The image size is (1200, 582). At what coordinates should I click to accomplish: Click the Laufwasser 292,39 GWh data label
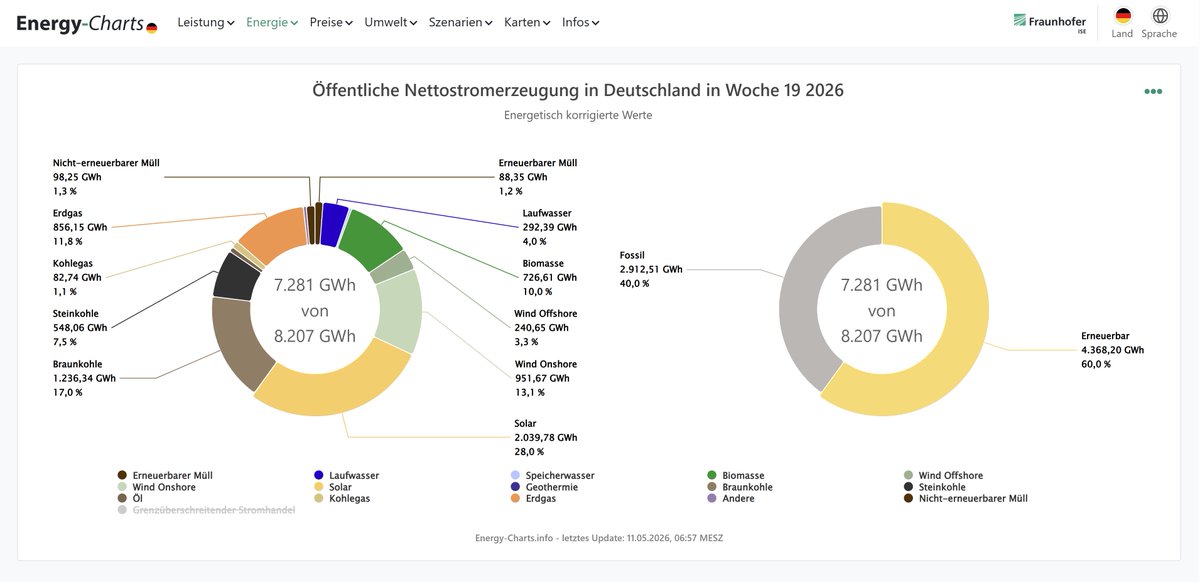[550, 227]
